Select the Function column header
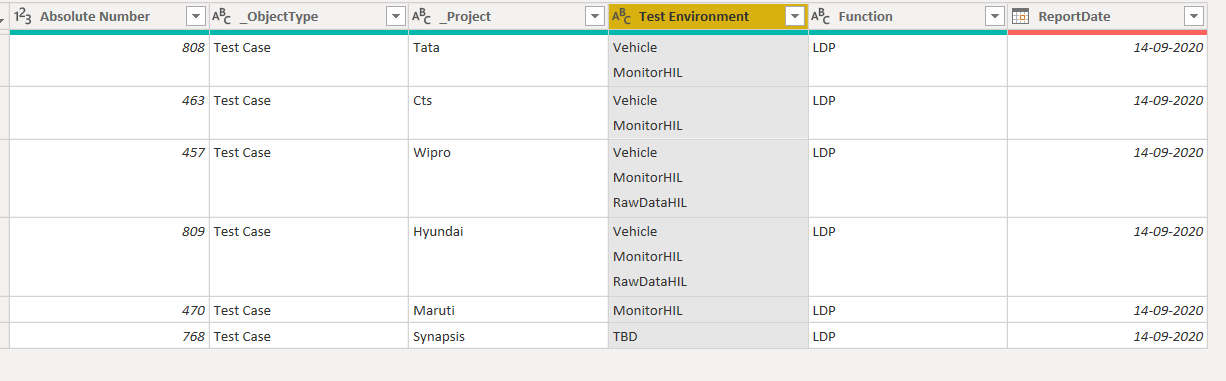Screen dimensions: 1226x381 907,16
